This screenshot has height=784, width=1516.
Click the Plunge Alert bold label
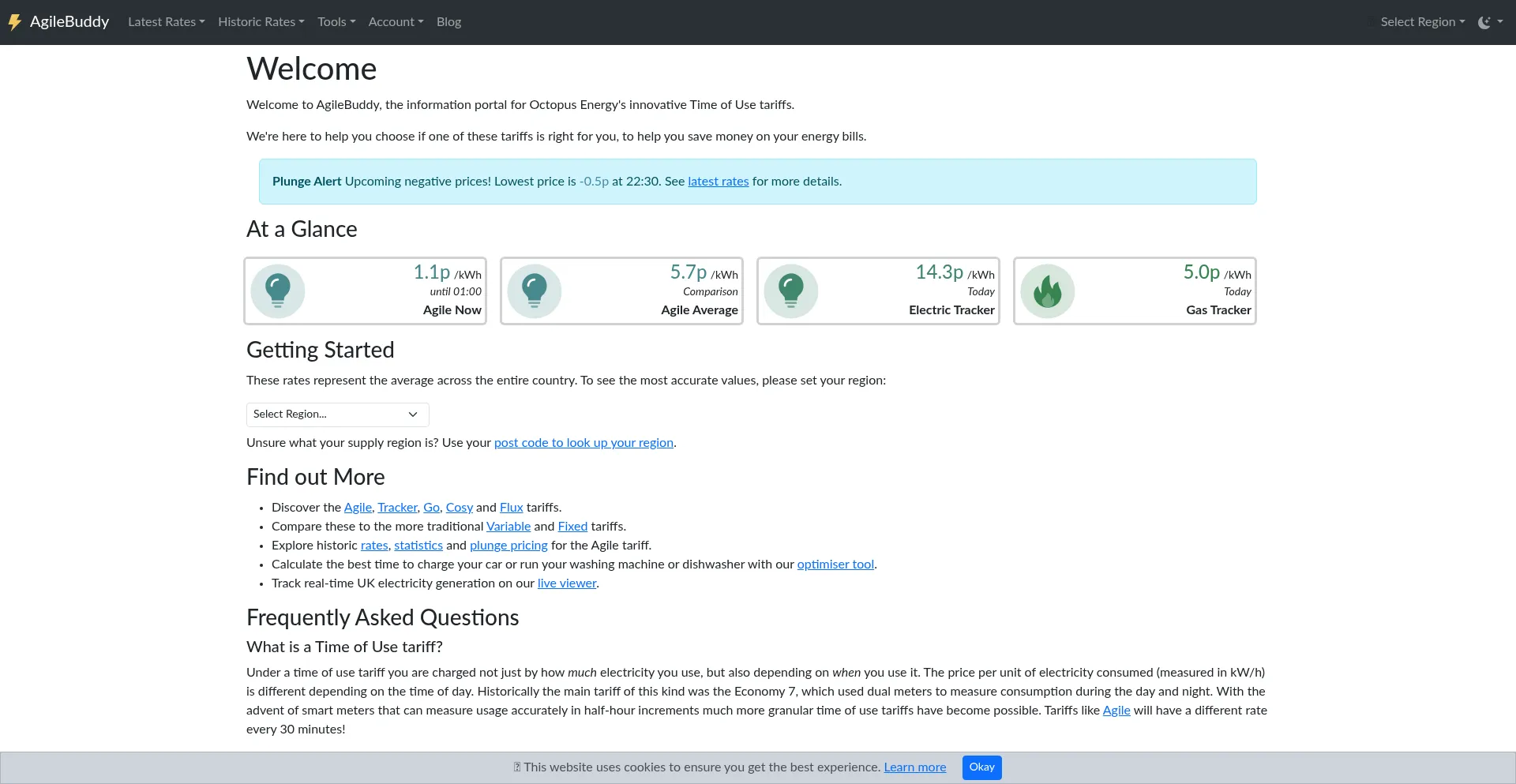(x=307, y=182)
